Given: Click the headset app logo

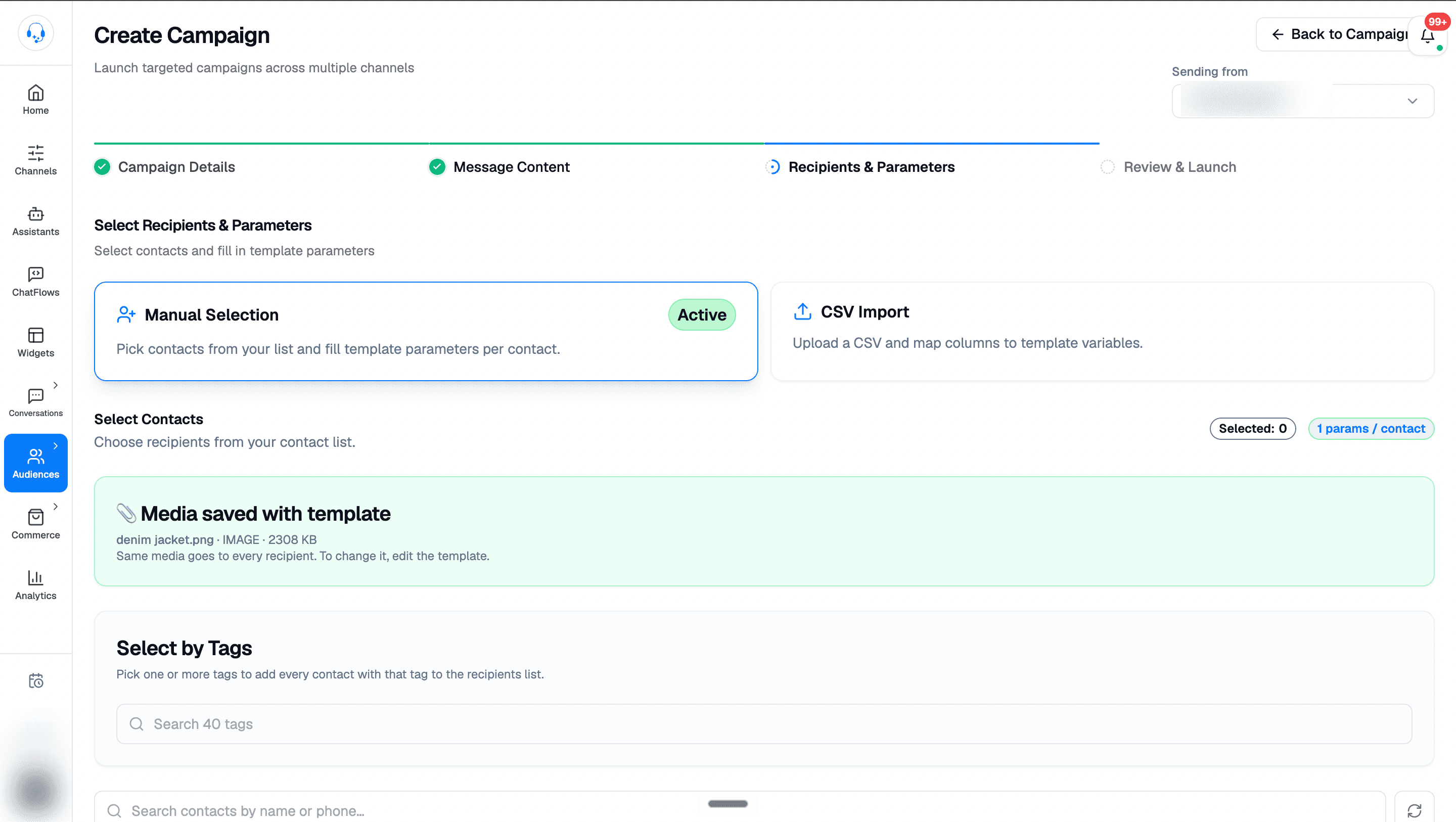Looking at the screenshot, I should (x=35, y=33).
